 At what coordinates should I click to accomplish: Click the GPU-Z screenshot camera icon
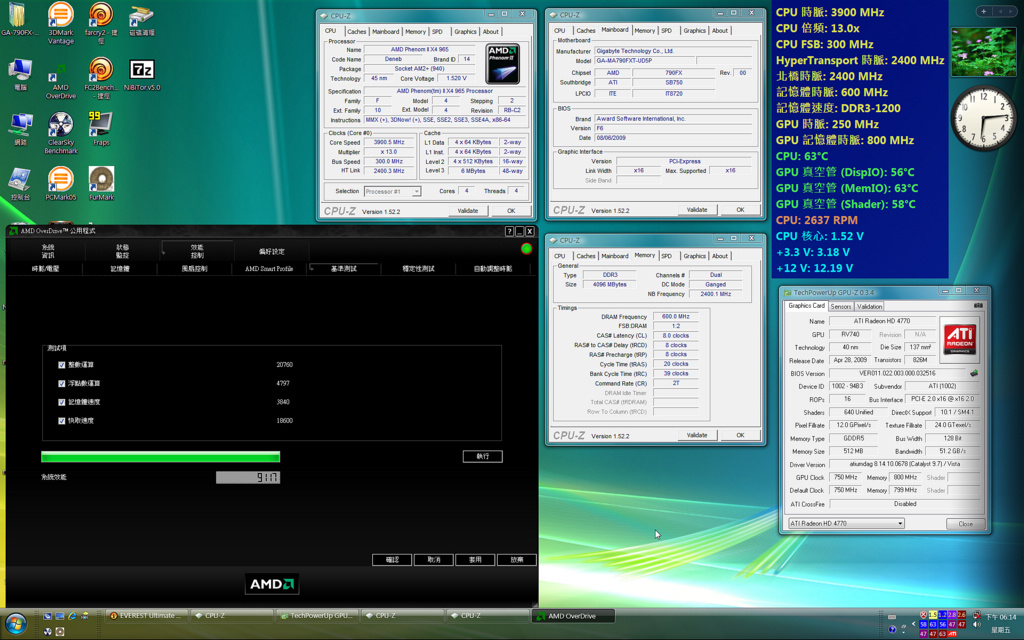[x=978, y=306]
